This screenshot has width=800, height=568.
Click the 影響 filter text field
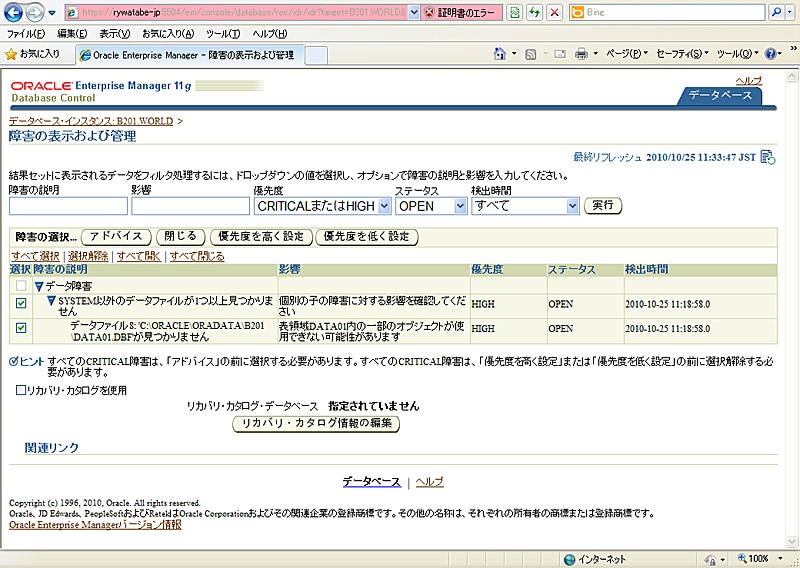[191, 206]
